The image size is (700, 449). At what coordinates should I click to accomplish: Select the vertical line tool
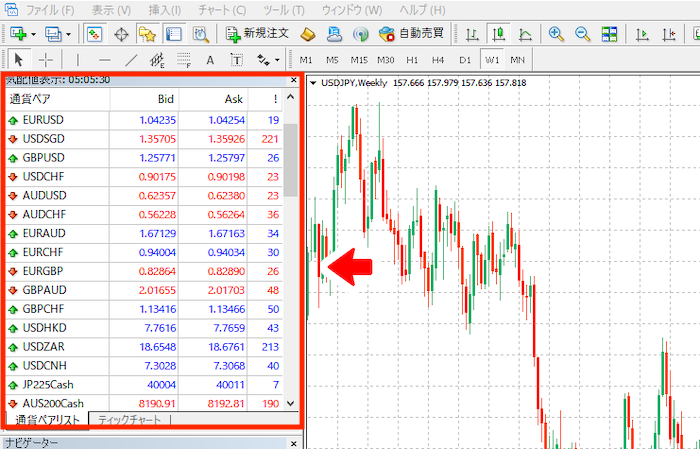click(x=78, y=59)
